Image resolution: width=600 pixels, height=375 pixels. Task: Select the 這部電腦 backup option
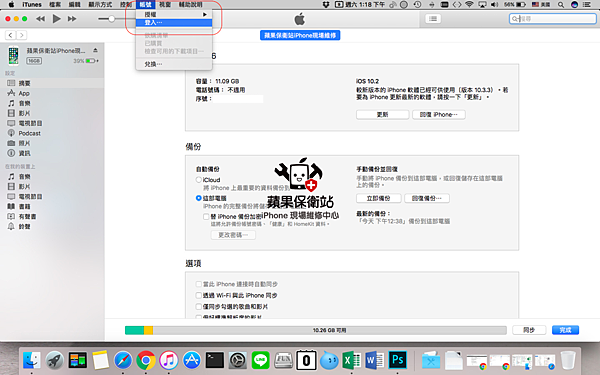pos(199,198)
